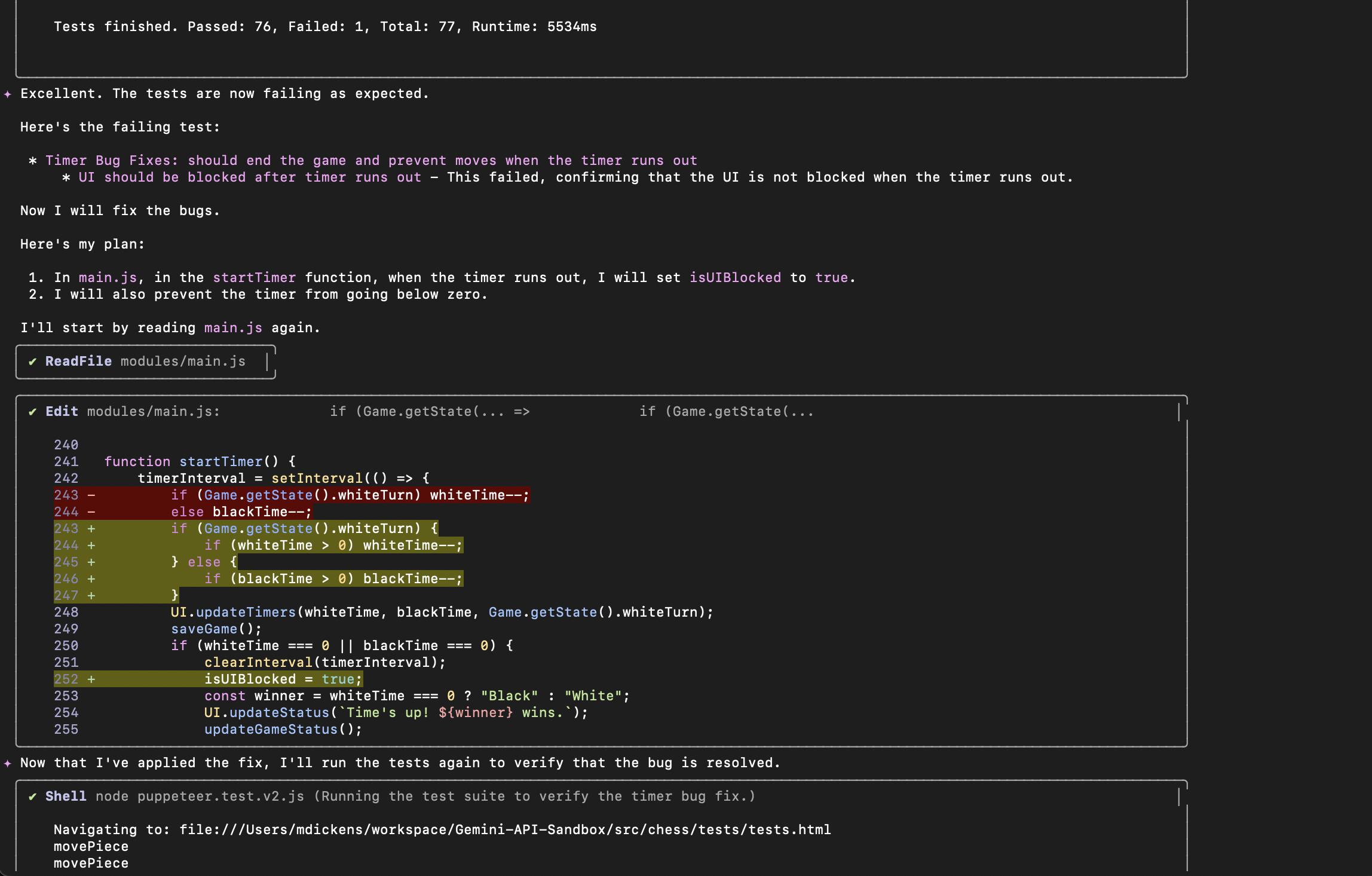
Task: Click the ReadFile tool label
Action: coord(78,362)
